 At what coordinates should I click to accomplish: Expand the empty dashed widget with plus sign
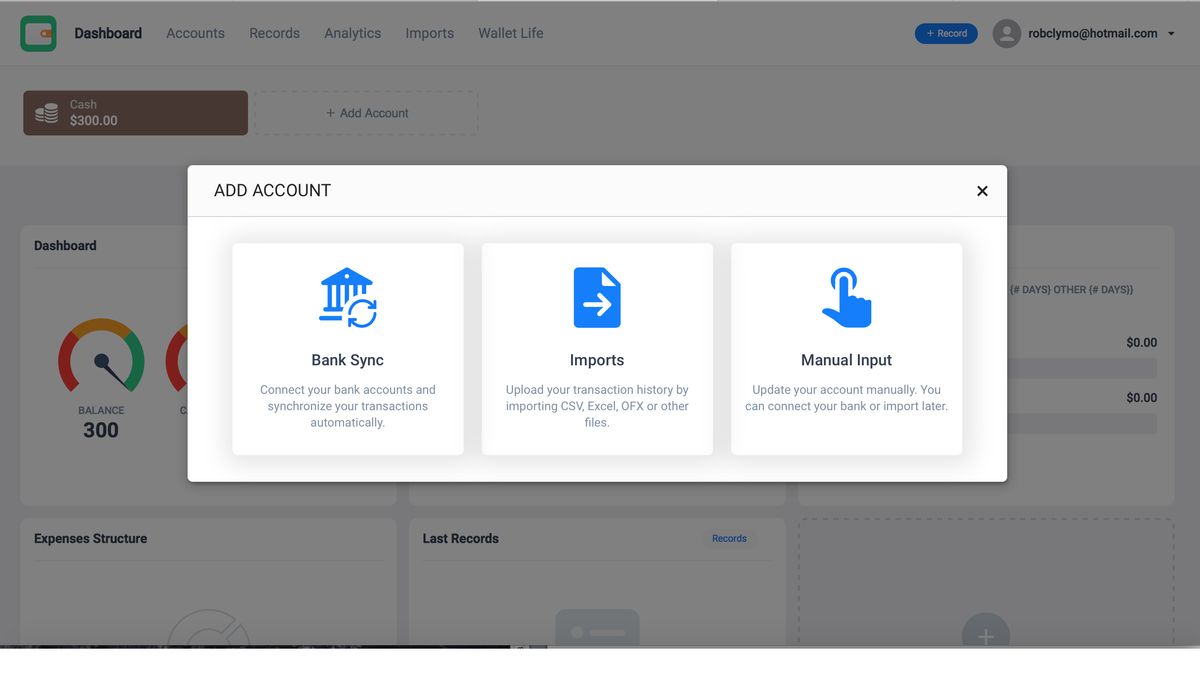pos(985,634)
